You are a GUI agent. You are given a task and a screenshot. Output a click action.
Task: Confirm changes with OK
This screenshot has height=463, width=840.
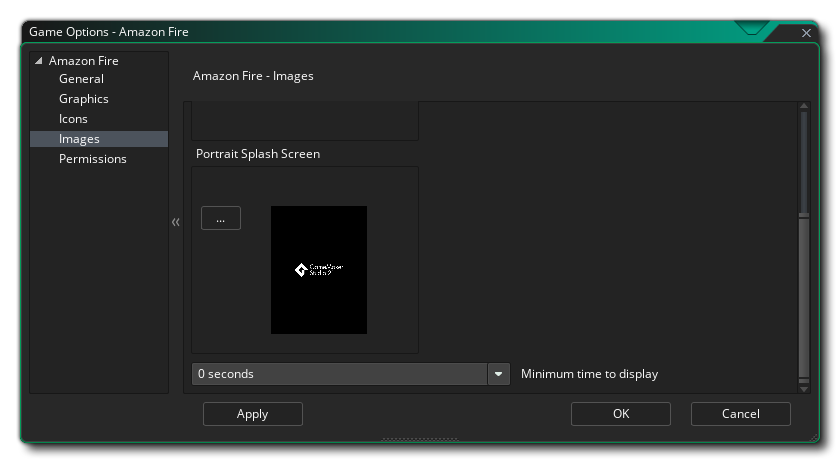[x=621, y=414]
